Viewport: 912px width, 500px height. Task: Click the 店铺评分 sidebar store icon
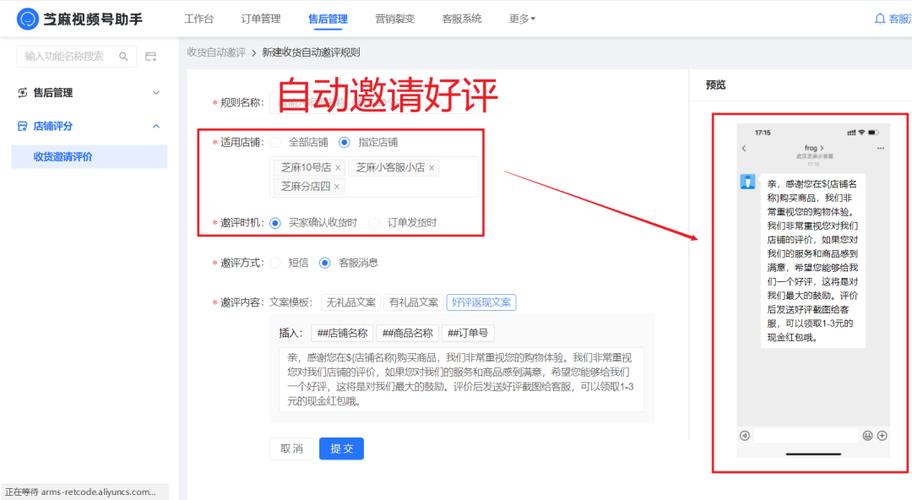pos(23,126)
